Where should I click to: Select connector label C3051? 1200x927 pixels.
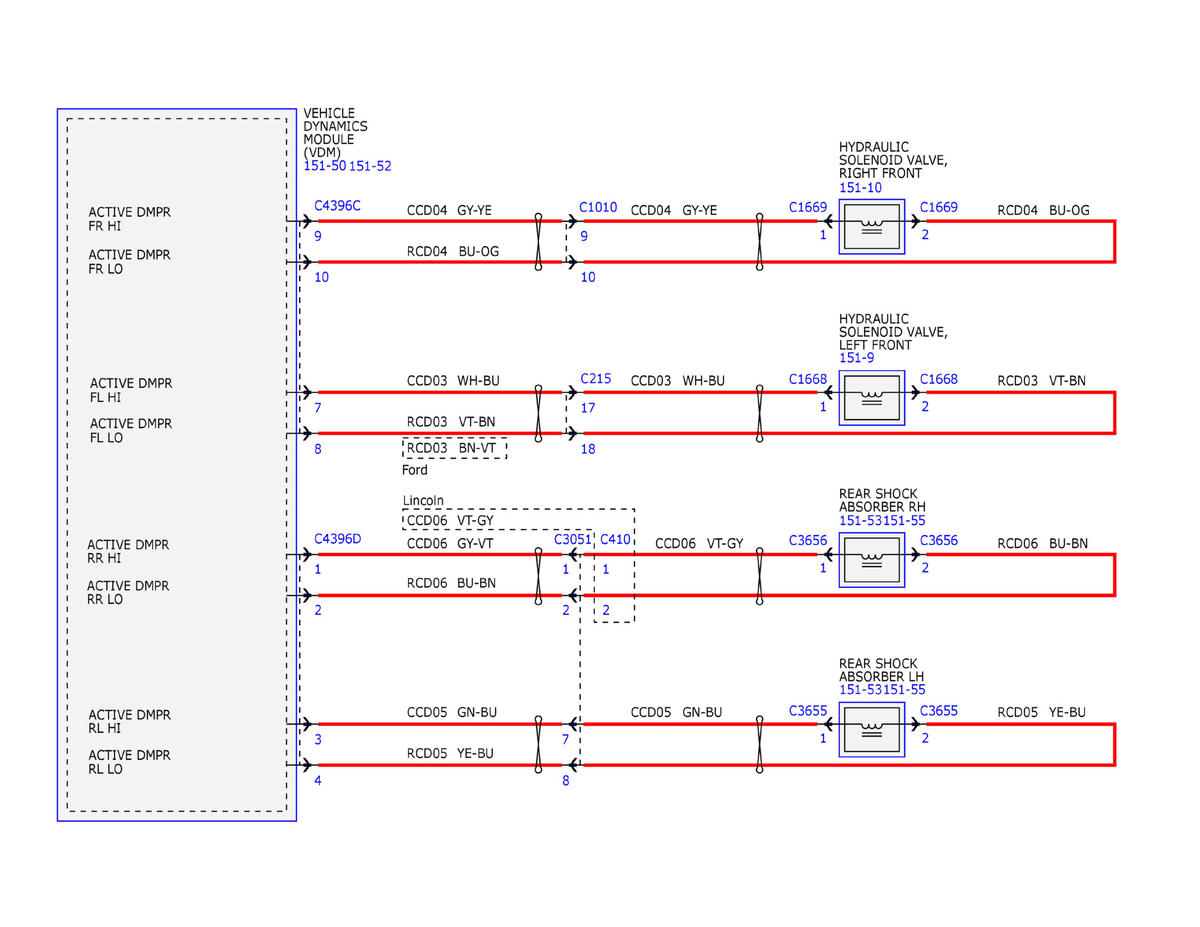(x=573, y=540)
